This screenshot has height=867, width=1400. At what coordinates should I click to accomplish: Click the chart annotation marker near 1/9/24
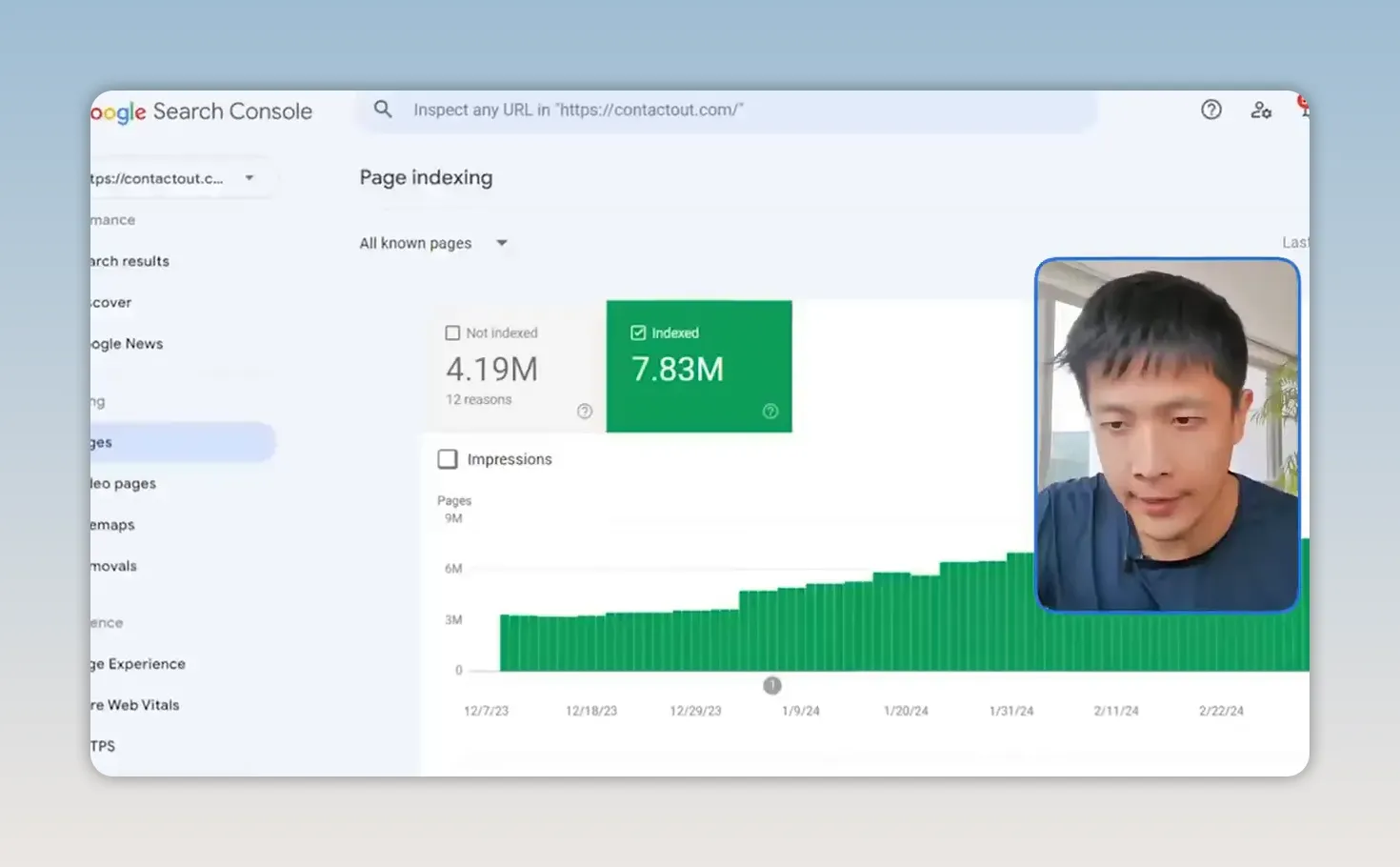tap(772, 685)
